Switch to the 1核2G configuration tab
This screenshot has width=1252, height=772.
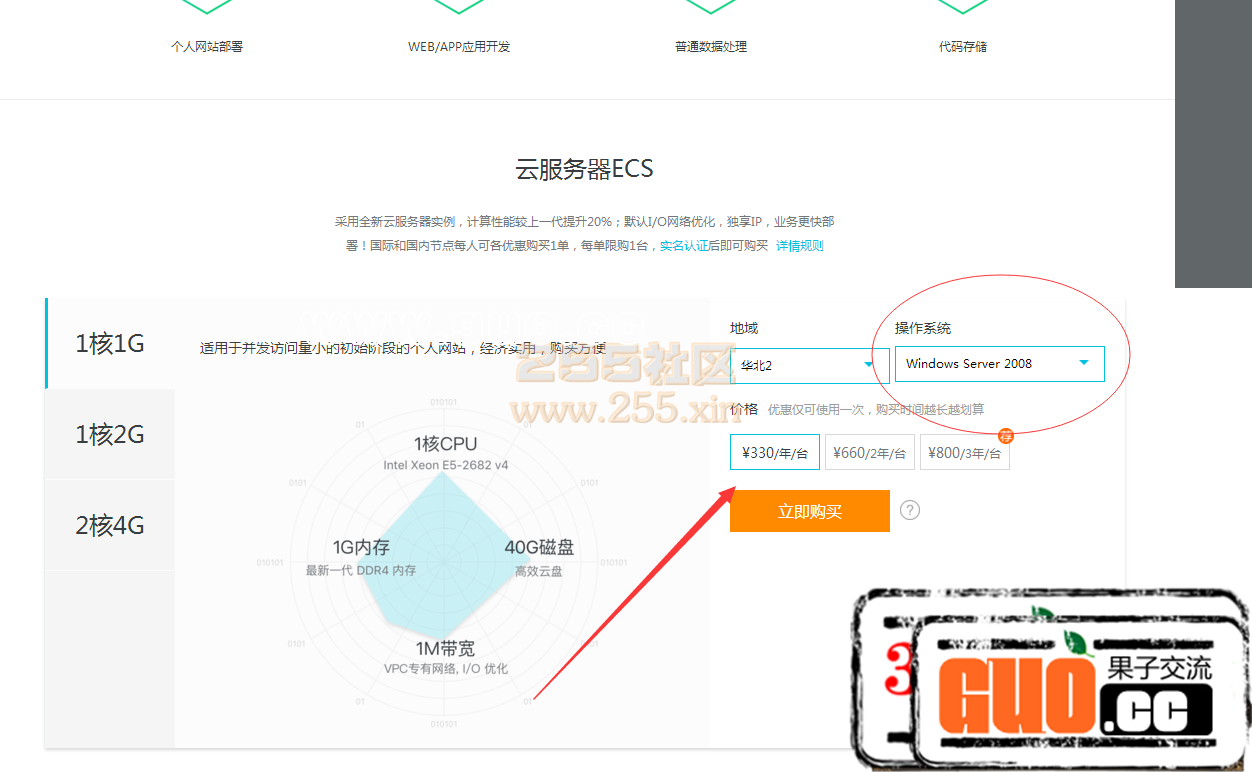tap(110, 434)
